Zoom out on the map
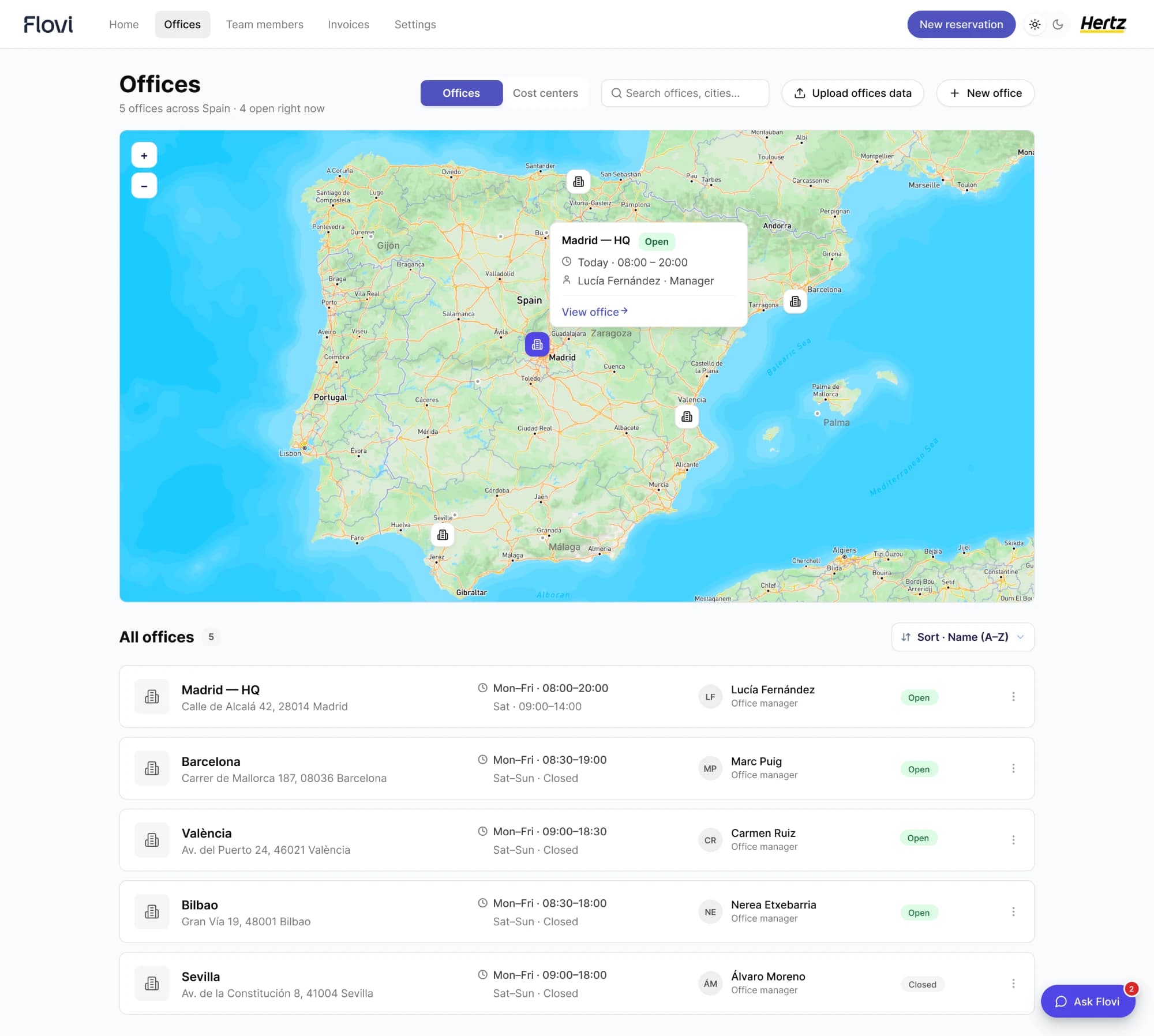The width and height of the screenshot is (1154, 1036). [144, 186]
